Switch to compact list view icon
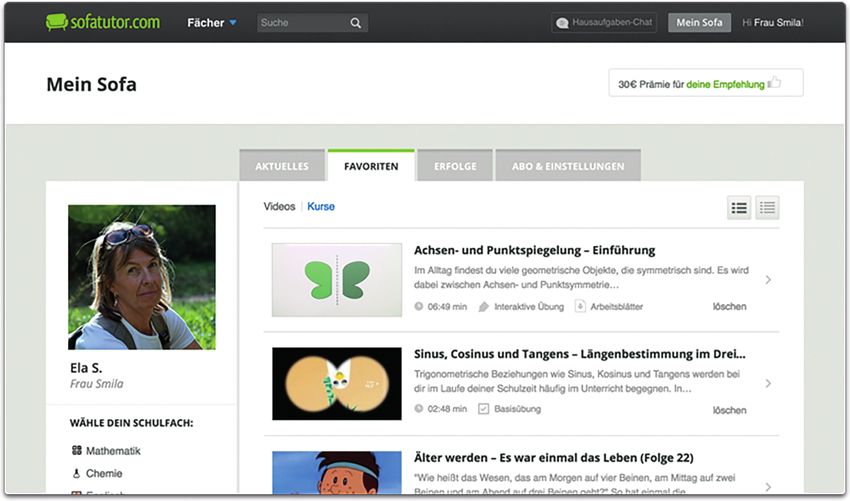850x501 pixels. point(767,208)
